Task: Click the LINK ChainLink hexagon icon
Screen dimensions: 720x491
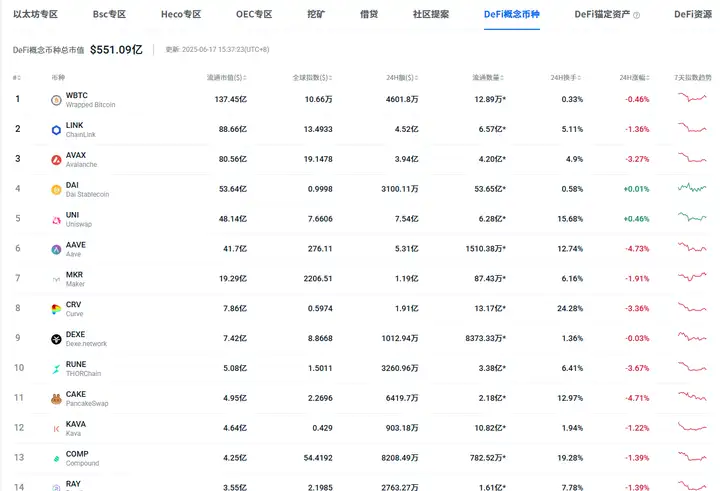Action: (56, 130)
